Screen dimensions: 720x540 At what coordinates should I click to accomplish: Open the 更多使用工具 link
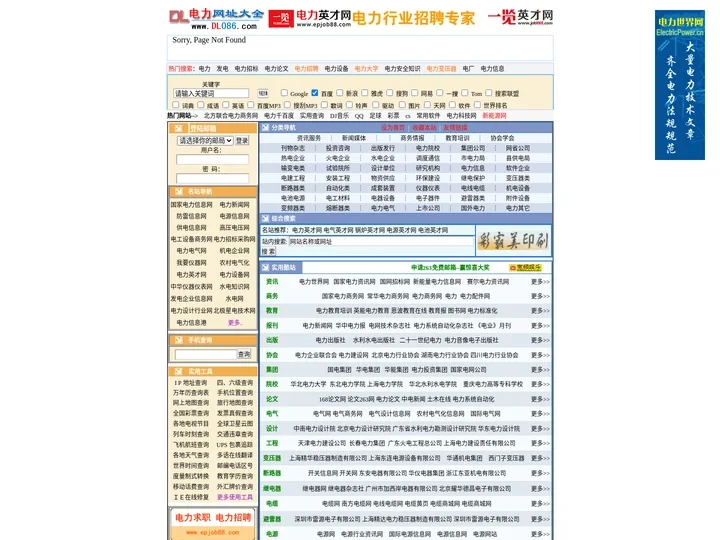[235, 497]
